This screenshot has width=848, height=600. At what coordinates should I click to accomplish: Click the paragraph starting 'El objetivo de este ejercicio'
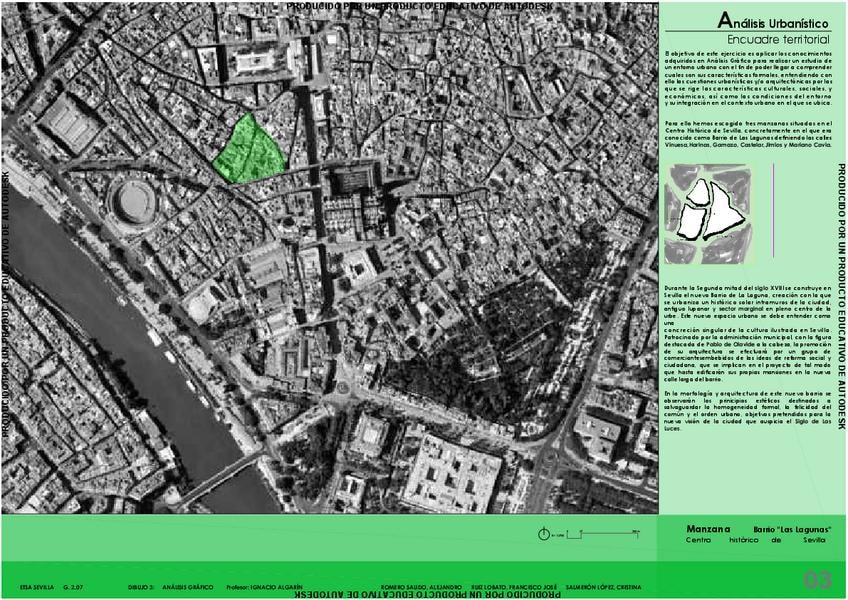(748, 79)
